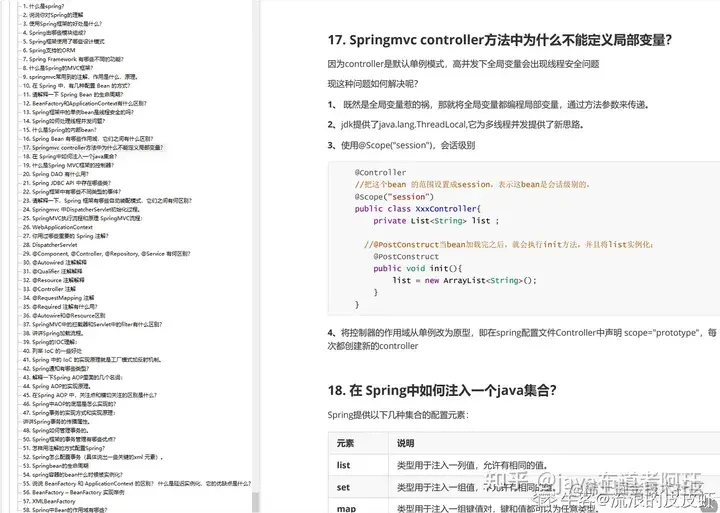Image resolution: width=720 pixels, height=513 pixels.
Task: Jump to "44. Spring AOP的实现原理。"
Action: [57, 386]
